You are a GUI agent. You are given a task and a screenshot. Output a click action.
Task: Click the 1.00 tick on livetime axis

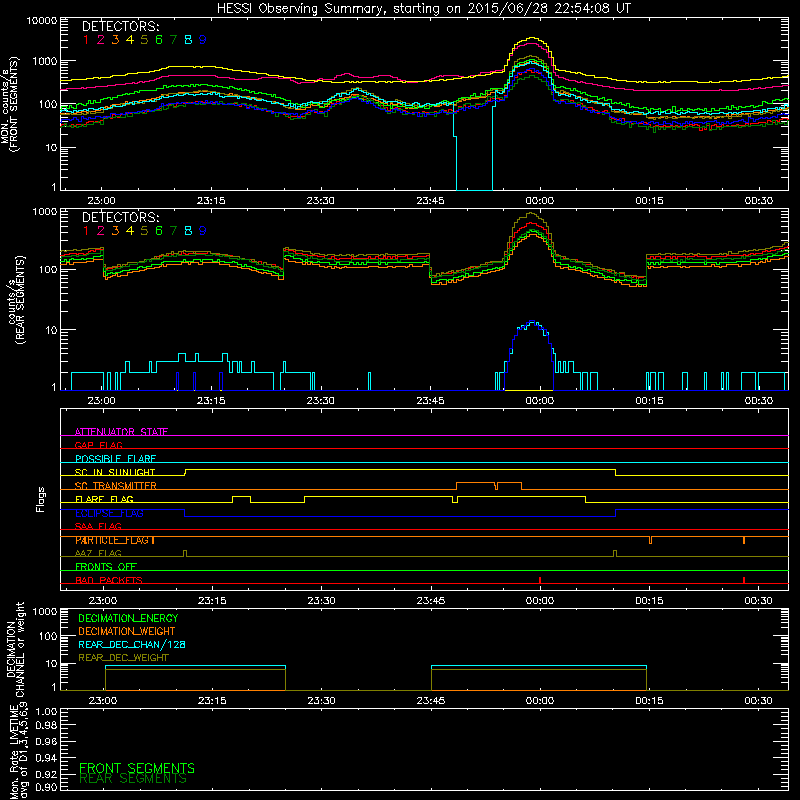tap(46, 712)
